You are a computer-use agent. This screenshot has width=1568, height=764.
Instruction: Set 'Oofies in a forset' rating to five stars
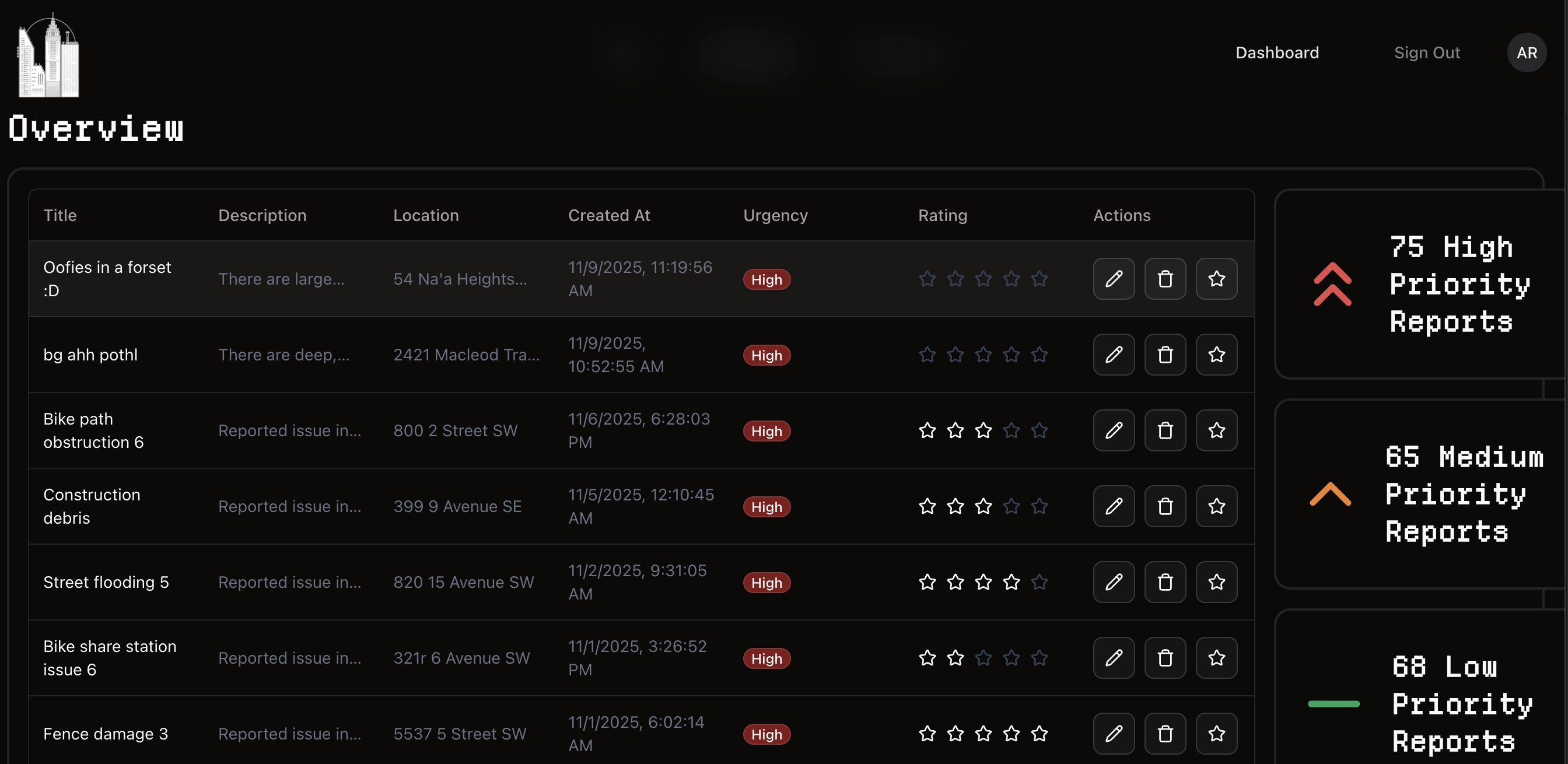pyautogui.click(x=1039, y=279)
